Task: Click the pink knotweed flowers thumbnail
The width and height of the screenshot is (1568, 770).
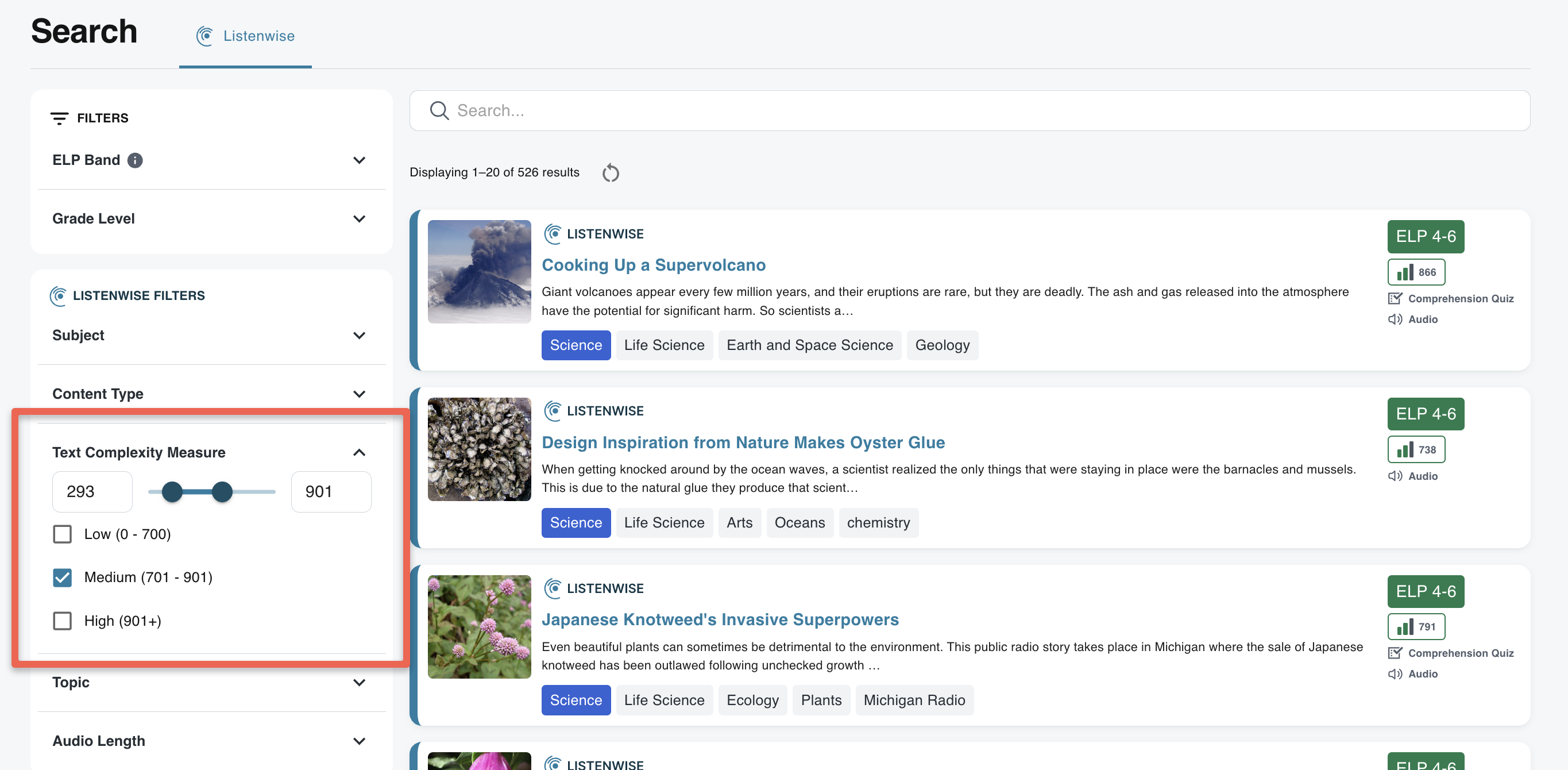Action: coord(480,627)
